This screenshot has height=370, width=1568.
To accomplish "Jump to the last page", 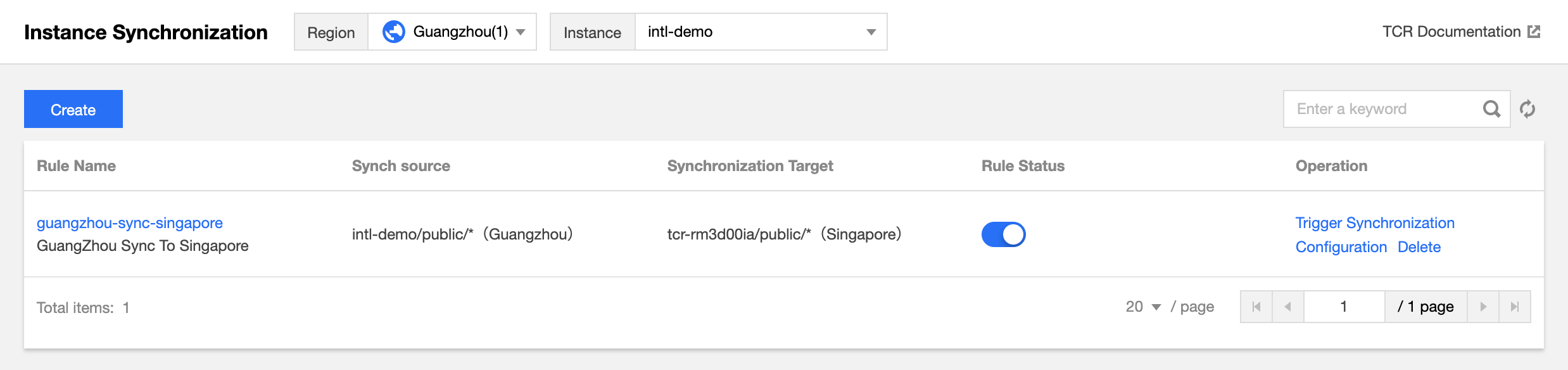I will [x=1515, y=307].
